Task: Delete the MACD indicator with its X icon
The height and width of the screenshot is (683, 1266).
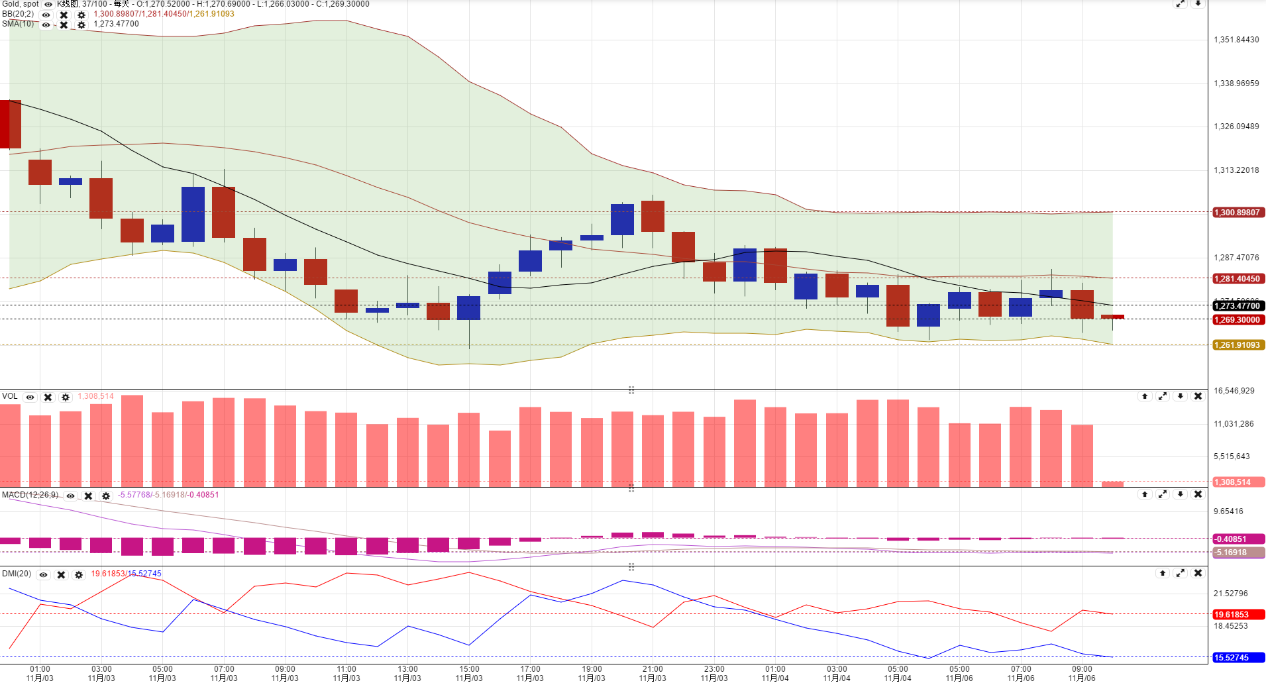Action: [x=88, y=495]
